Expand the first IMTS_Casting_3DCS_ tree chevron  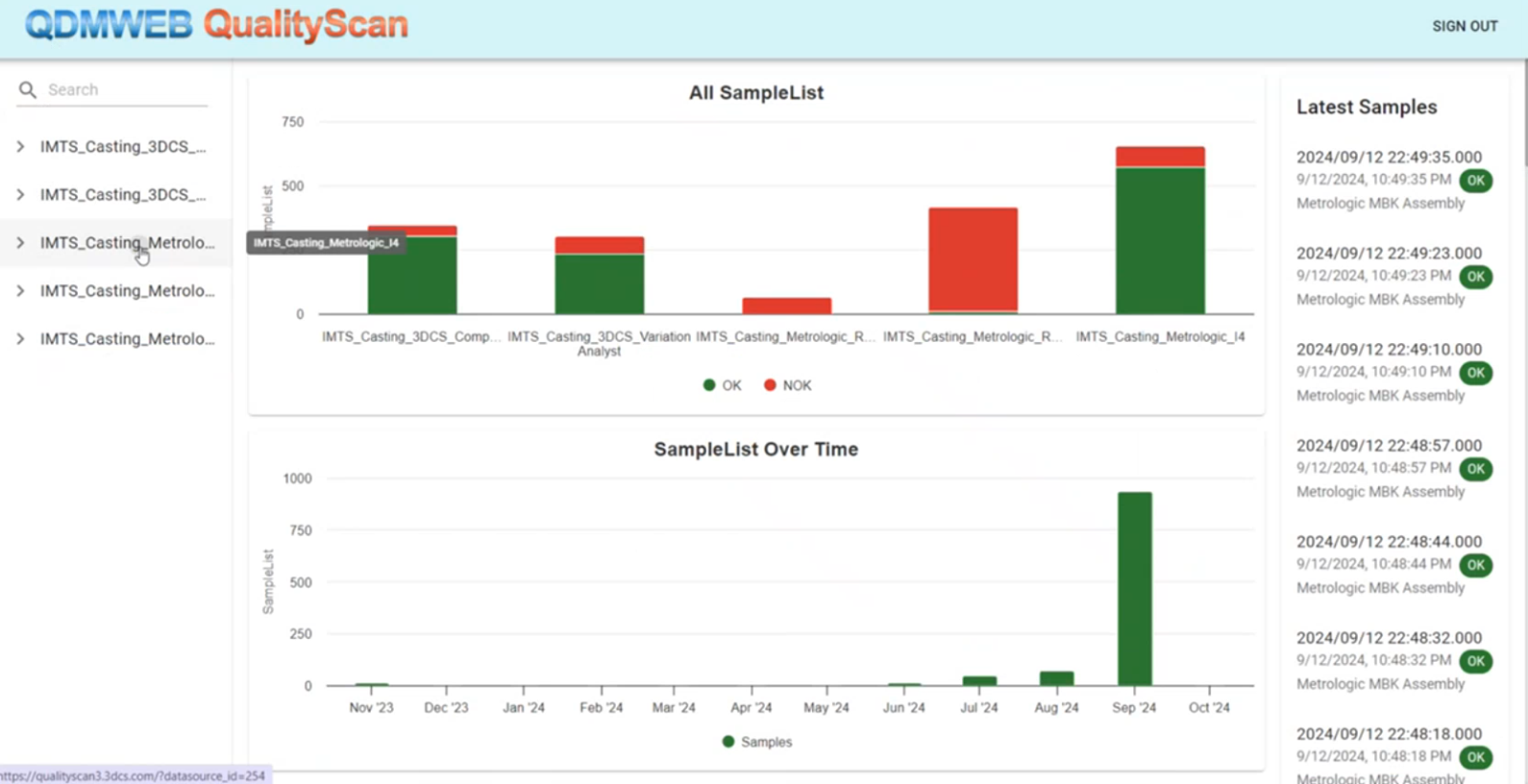[20, 147]
